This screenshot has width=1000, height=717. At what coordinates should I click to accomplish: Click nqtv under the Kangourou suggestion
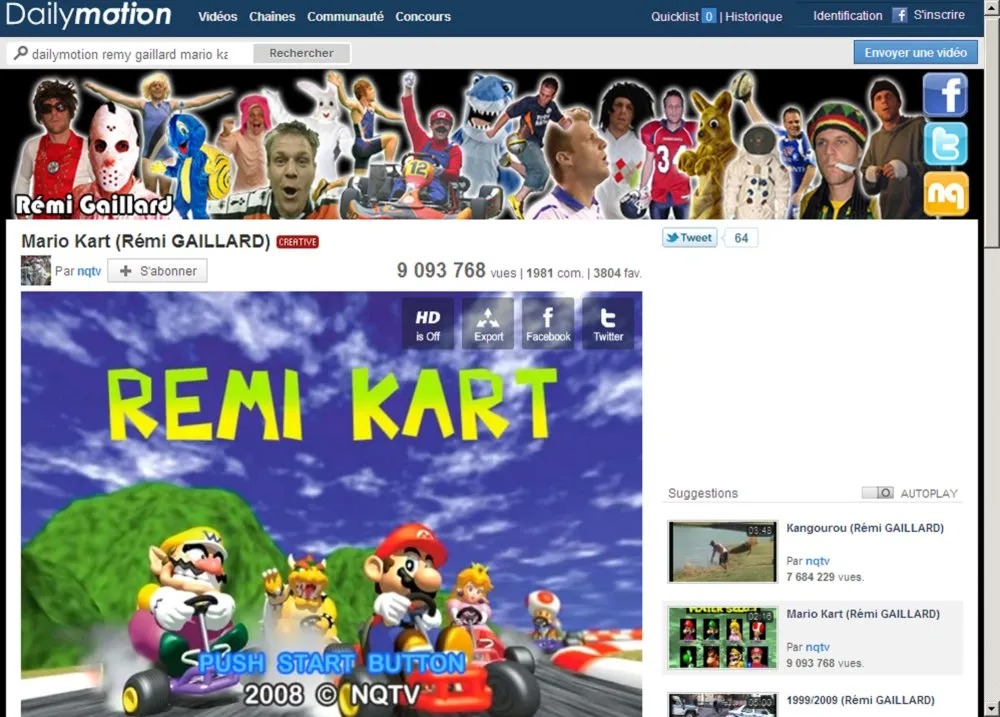pyautogui.click(x=818, y=561)
